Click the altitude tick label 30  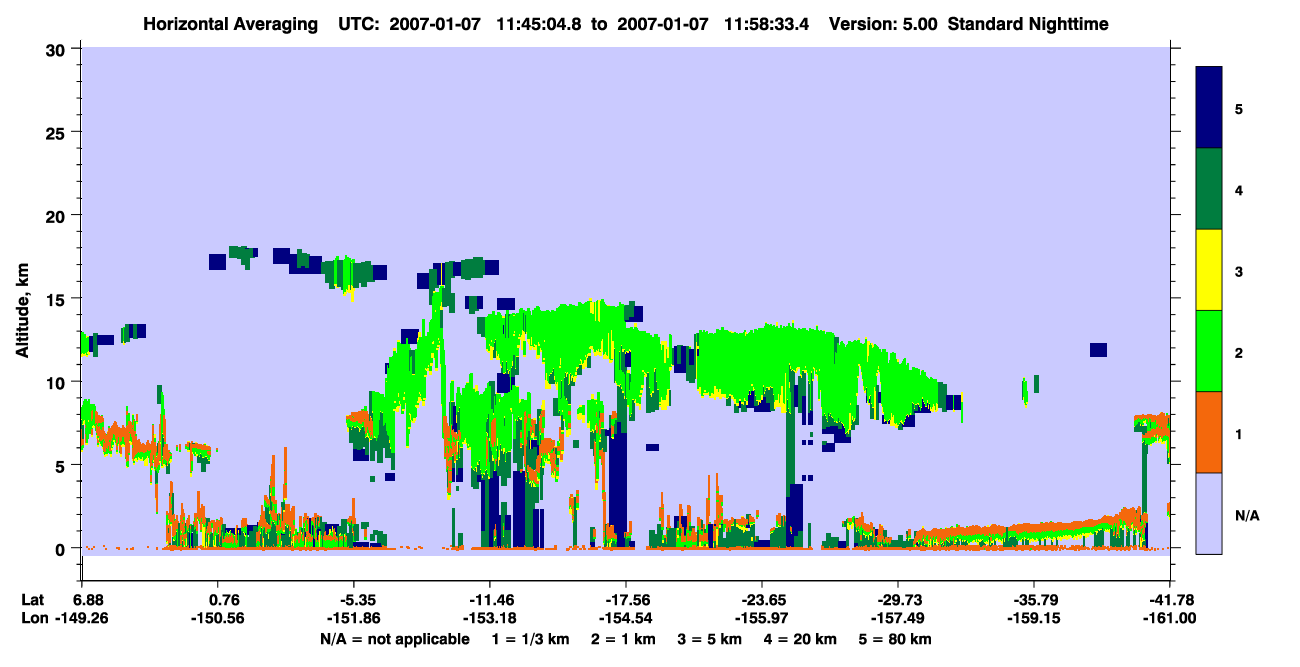pyautogui.click(x=58, y=49)
